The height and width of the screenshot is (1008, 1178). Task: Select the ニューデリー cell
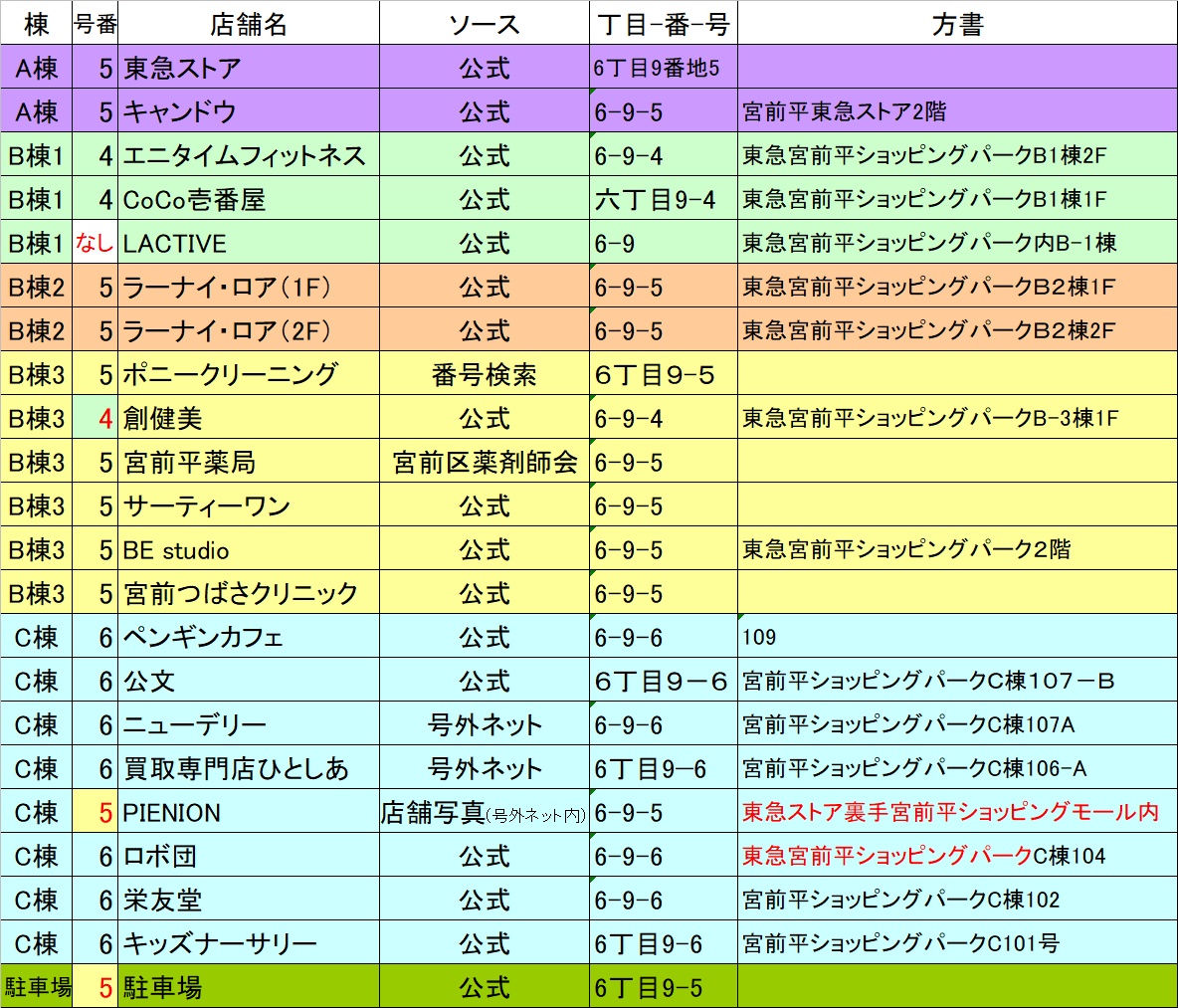coord(249,723)
